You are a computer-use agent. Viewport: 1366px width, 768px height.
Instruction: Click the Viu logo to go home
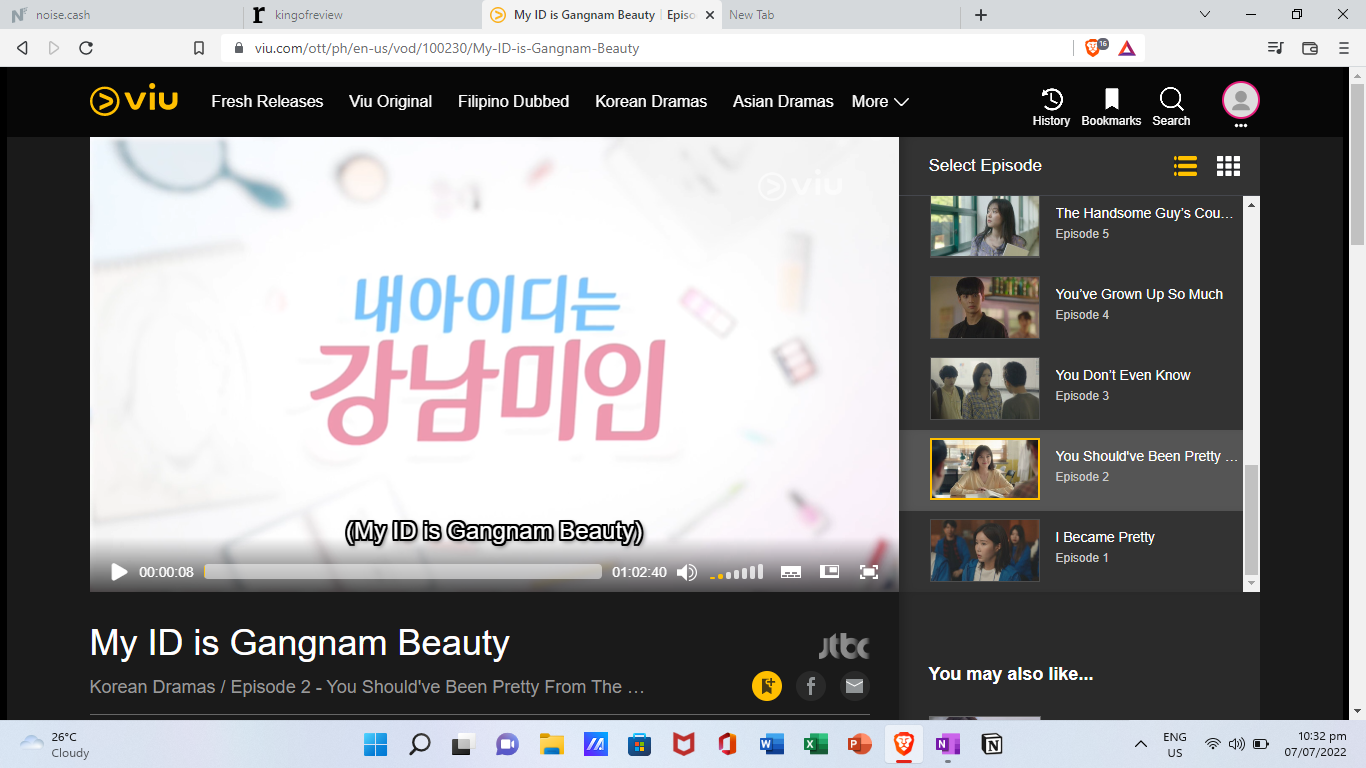pos(134,101)
